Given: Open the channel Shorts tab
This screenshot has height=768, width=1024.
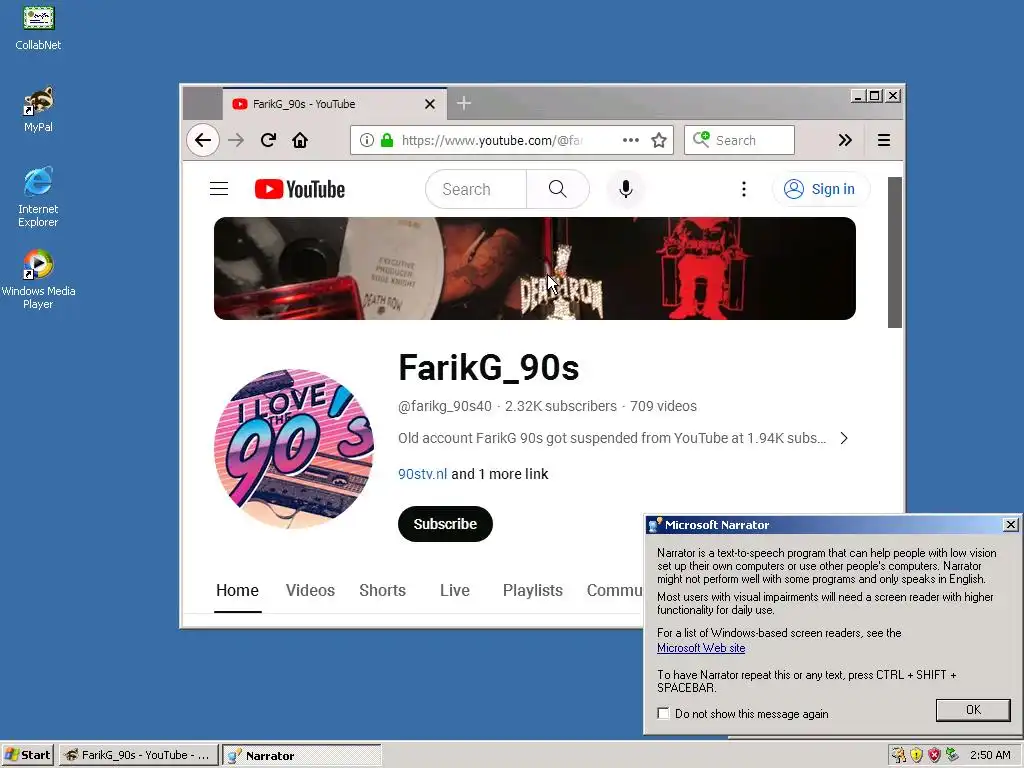Looking at the screenshot, I should point(383,591).
